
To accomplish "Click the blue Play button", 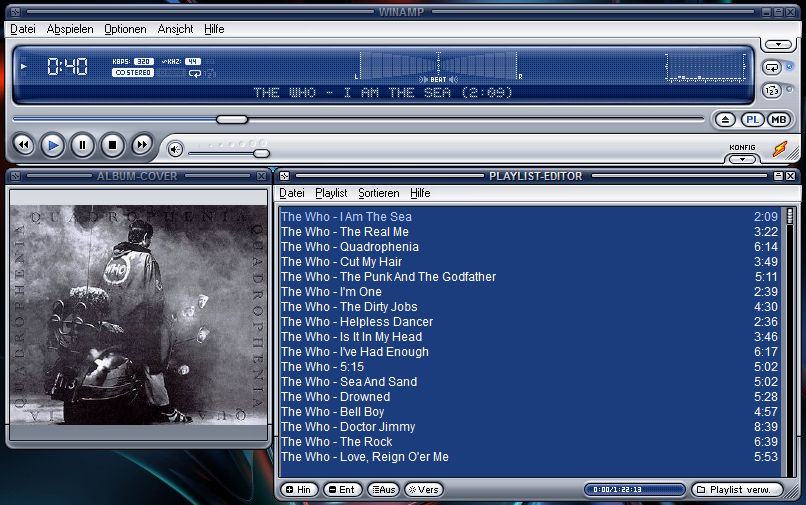I will click(x=52, y=146).
